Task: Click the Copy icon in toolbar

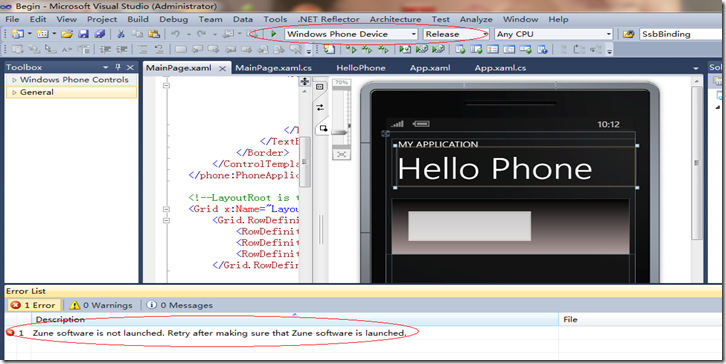Action: pyautogui.click(x=137, y=34)
